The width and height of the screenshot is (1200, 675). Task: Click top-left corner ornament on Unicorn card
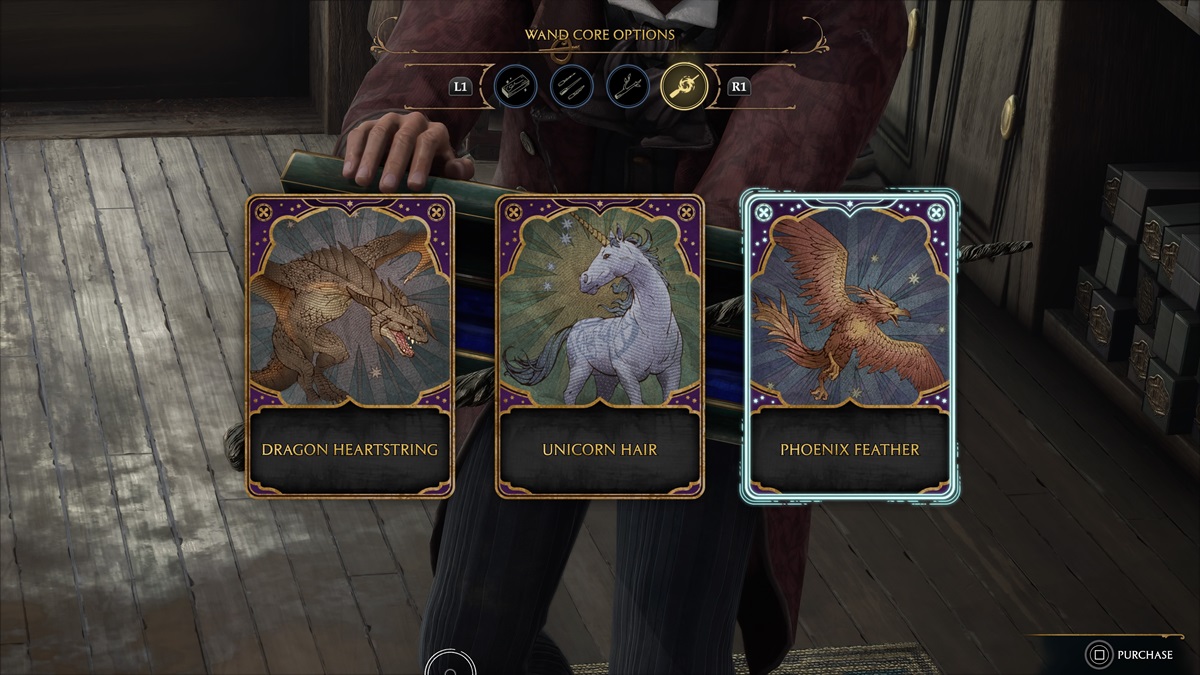tap(514, 212)
